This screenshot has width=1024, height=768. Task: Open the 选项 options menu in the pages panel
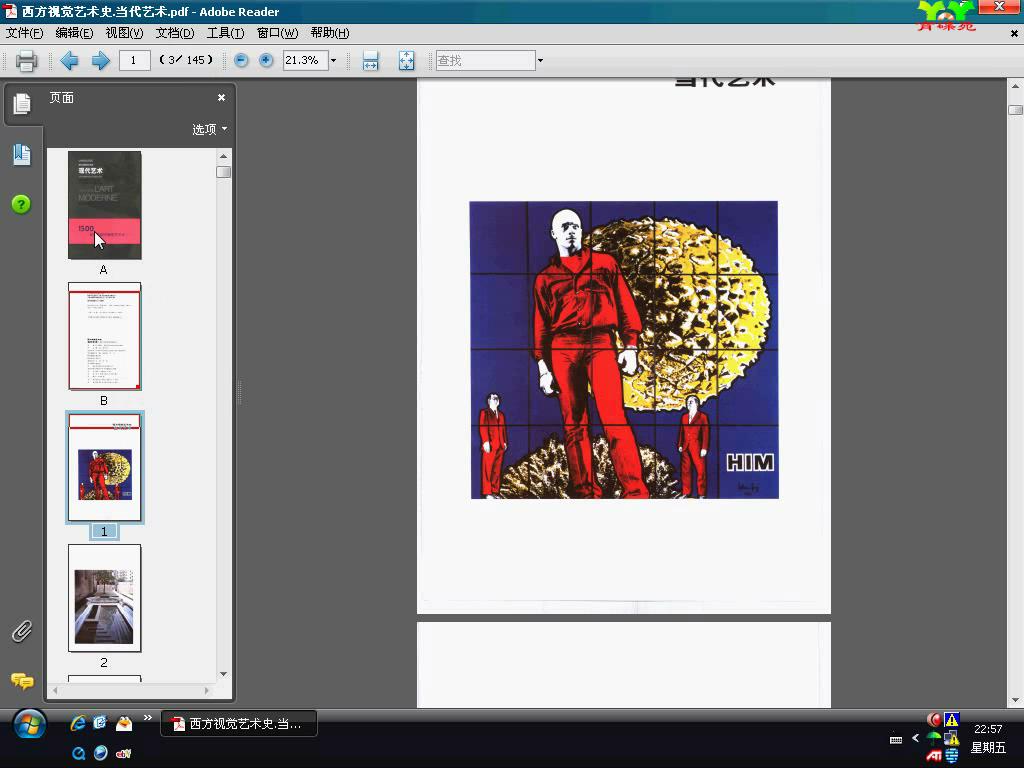point(210,129)
